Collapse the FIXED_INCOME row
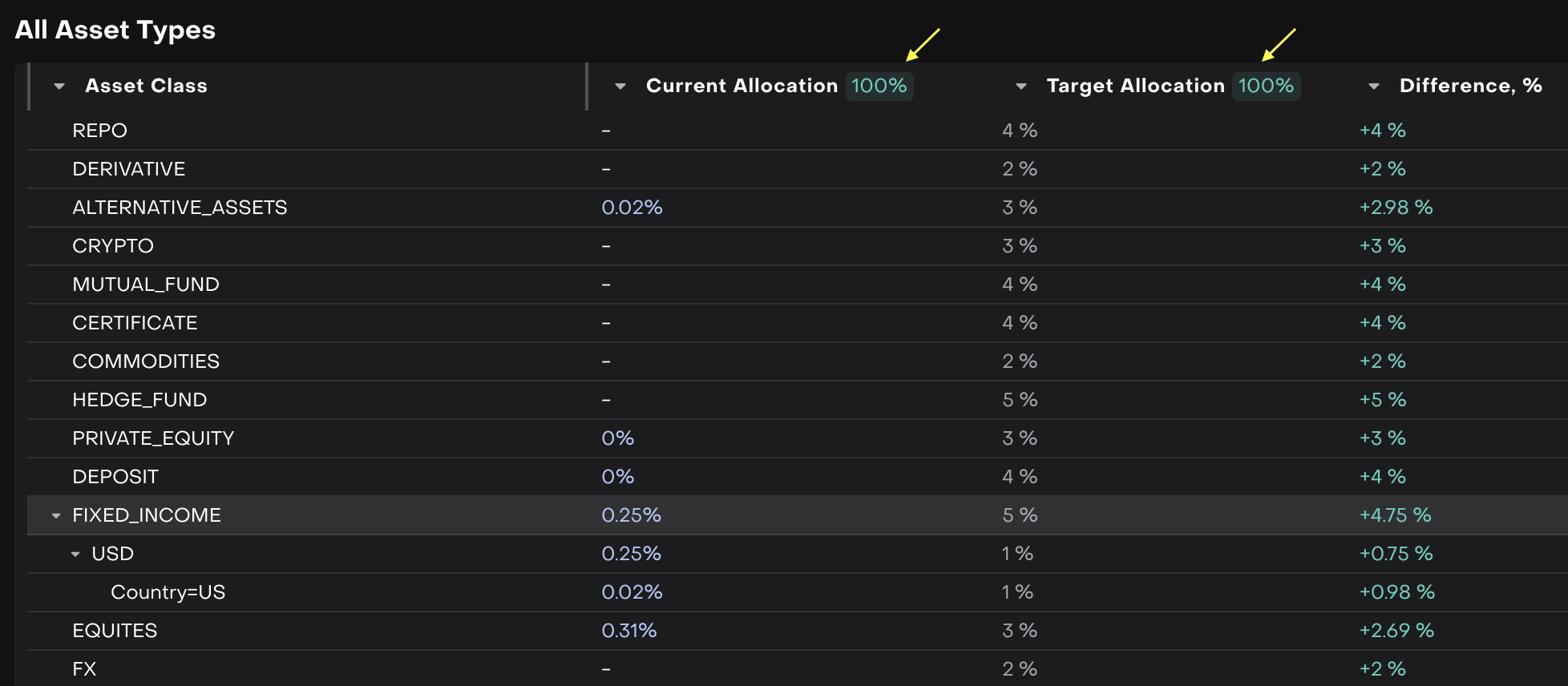This screenshot has width=1568, height=686. [56, 516]
